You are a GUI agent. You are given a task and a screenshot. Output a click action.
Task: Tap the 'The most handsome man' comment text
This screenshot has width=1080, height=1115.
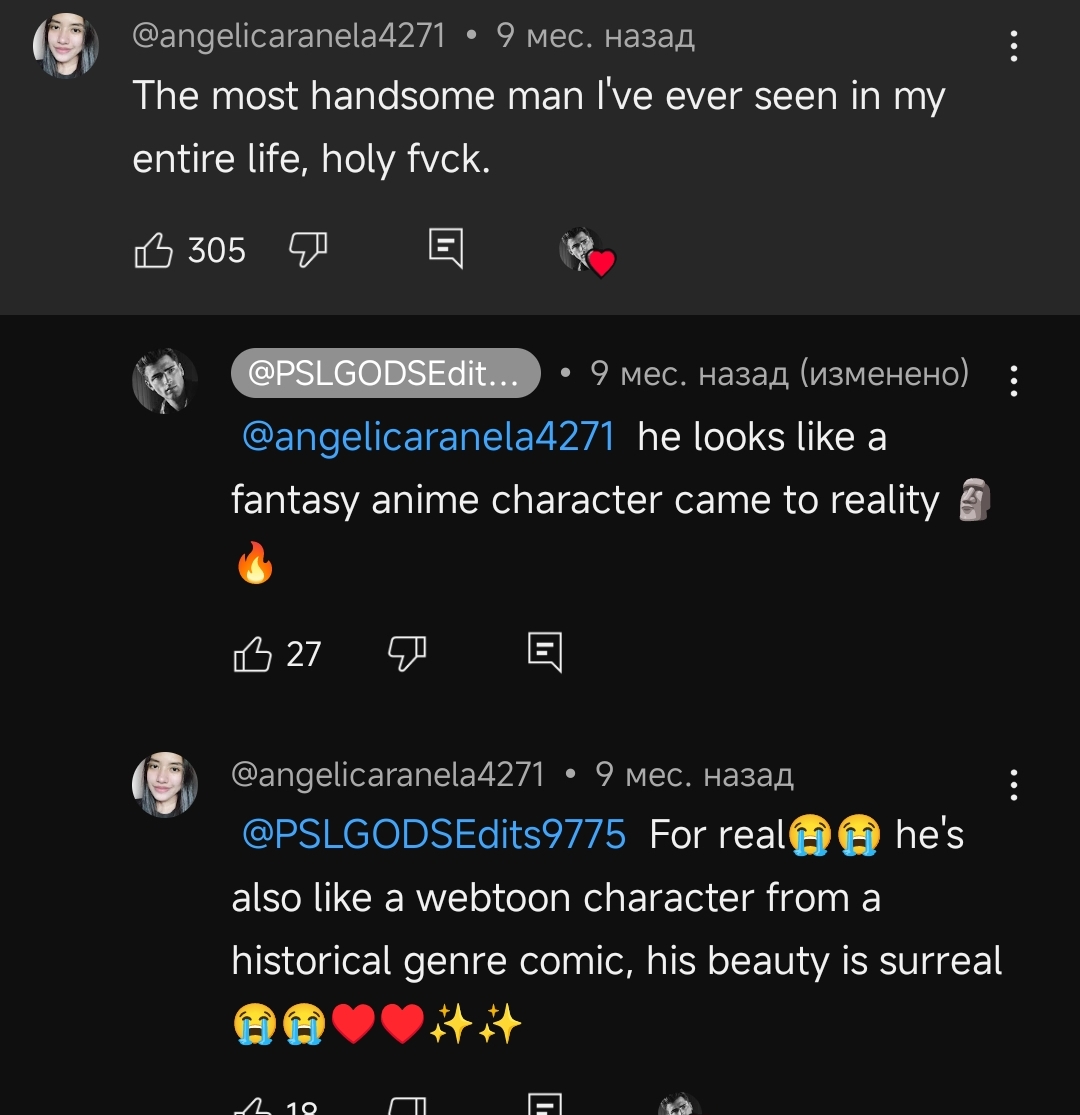tap(538, 127)
